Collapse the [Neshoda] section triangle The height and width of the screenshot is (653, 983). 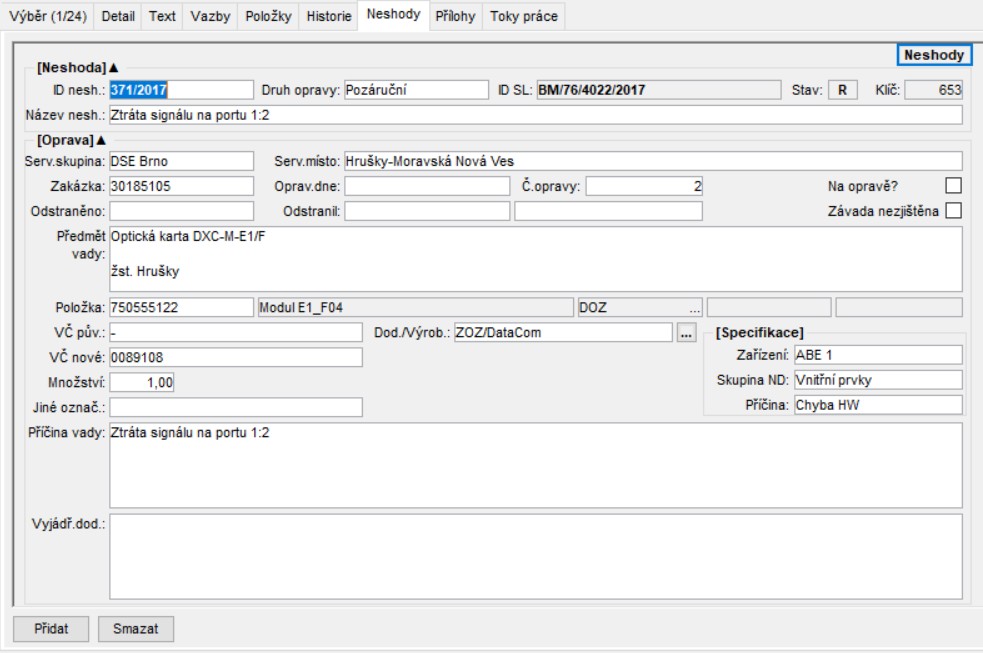coord(114,68)
